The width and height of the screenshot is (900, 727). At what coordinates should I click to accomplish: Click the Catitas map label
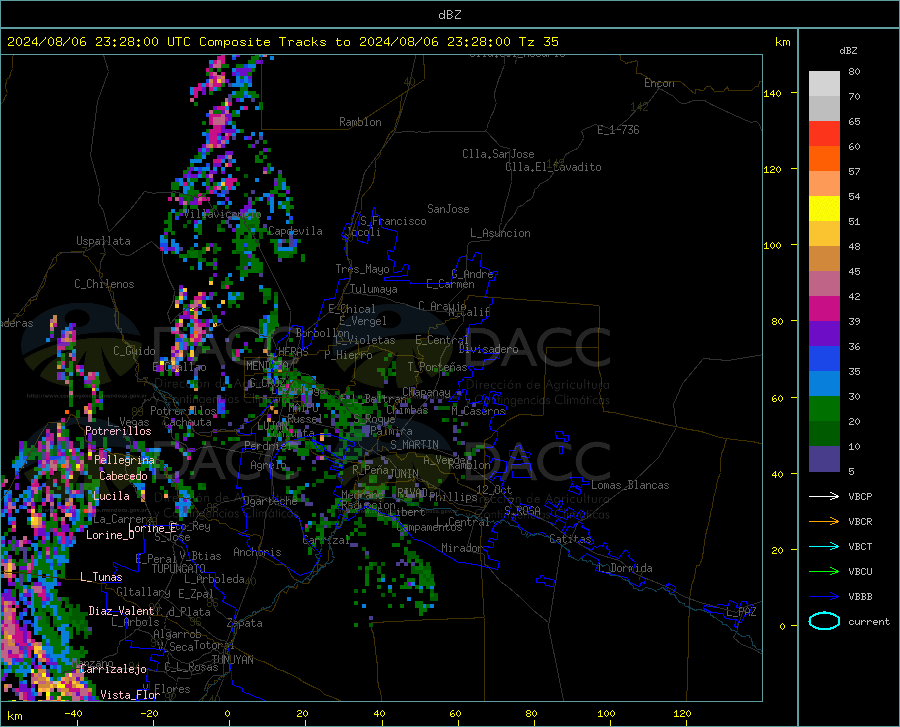(571, 539)
